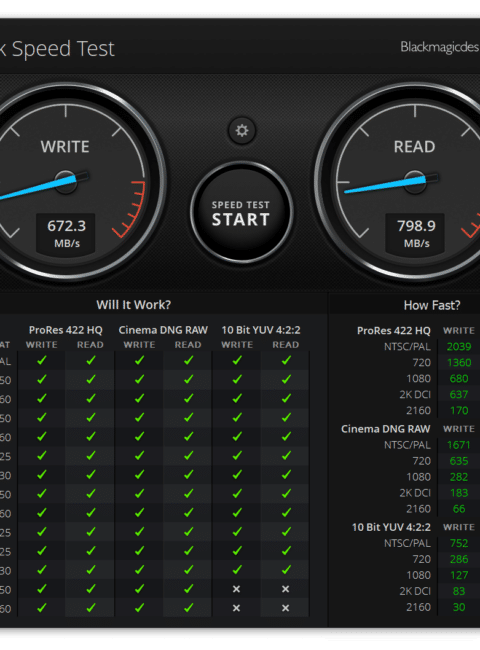Select the 1671 Cinema DNG NTSC/PAL value
Screen dimensions: 480x650
coord(459,445)
